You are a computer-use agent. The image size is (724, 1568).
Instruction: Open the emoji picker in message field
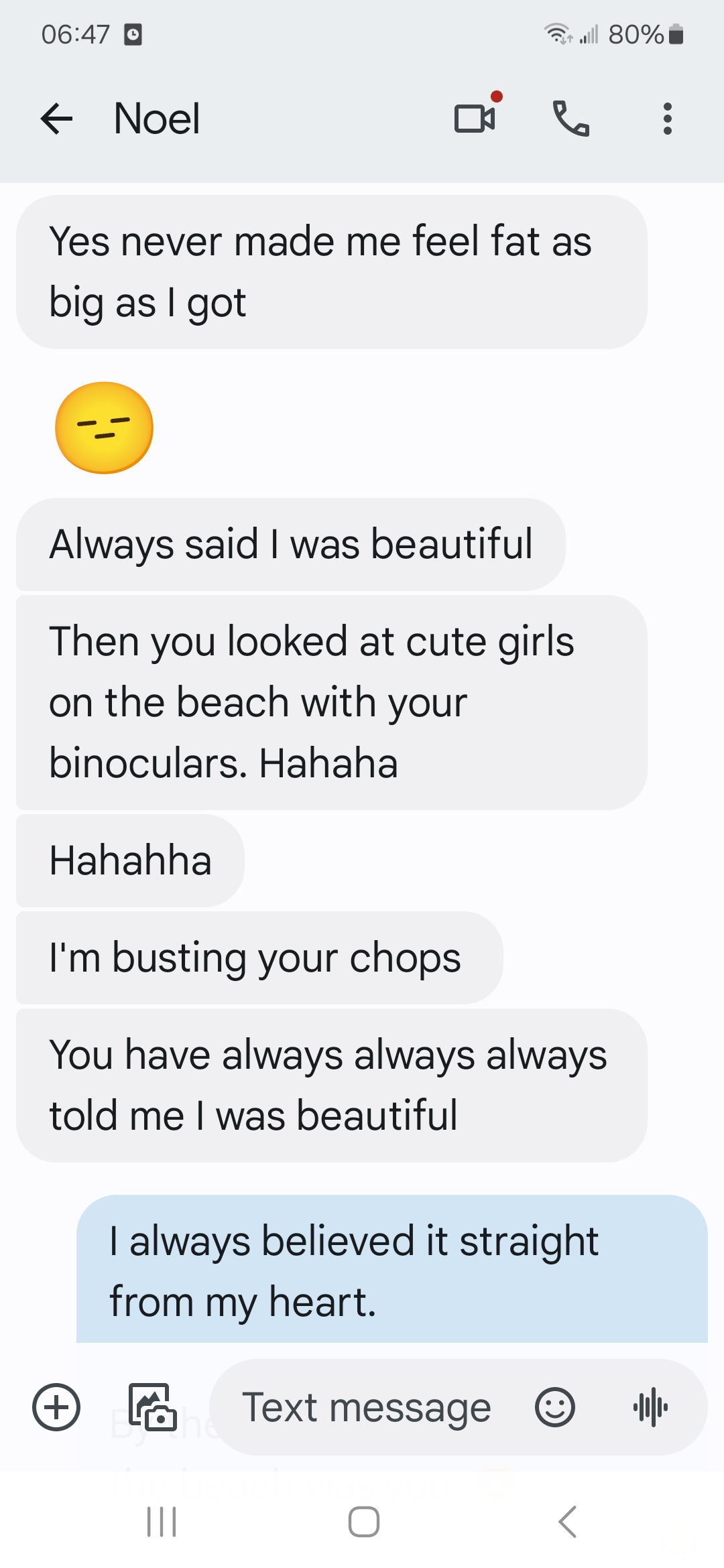tap(555, 1407)
